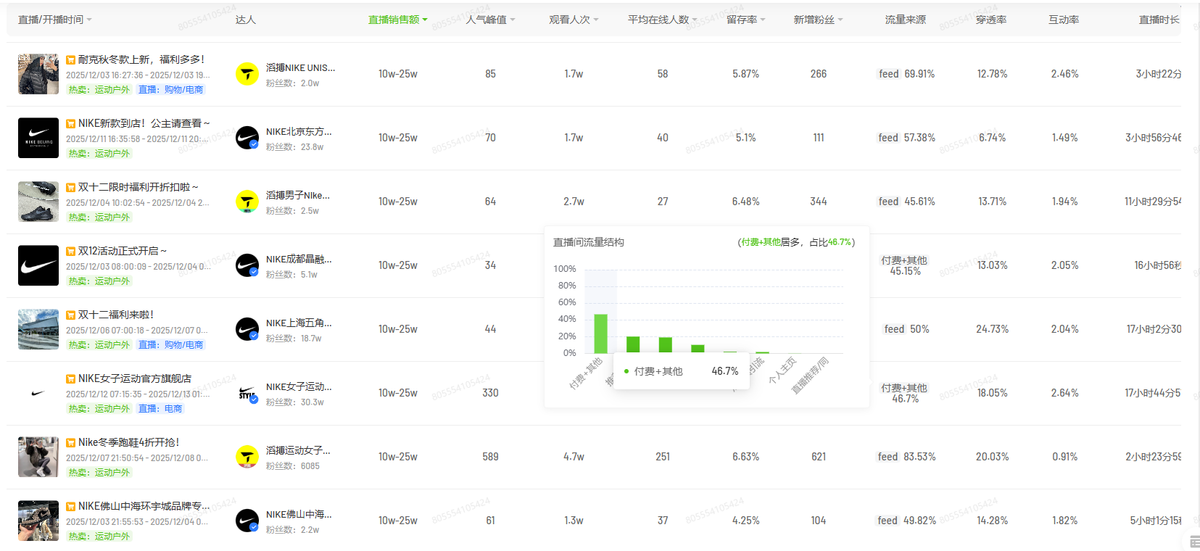This screenshot has height=551, width=1200.
Task: Click the 滔搏运动女子 yellow avatar icon
Action: click(247, 457)
